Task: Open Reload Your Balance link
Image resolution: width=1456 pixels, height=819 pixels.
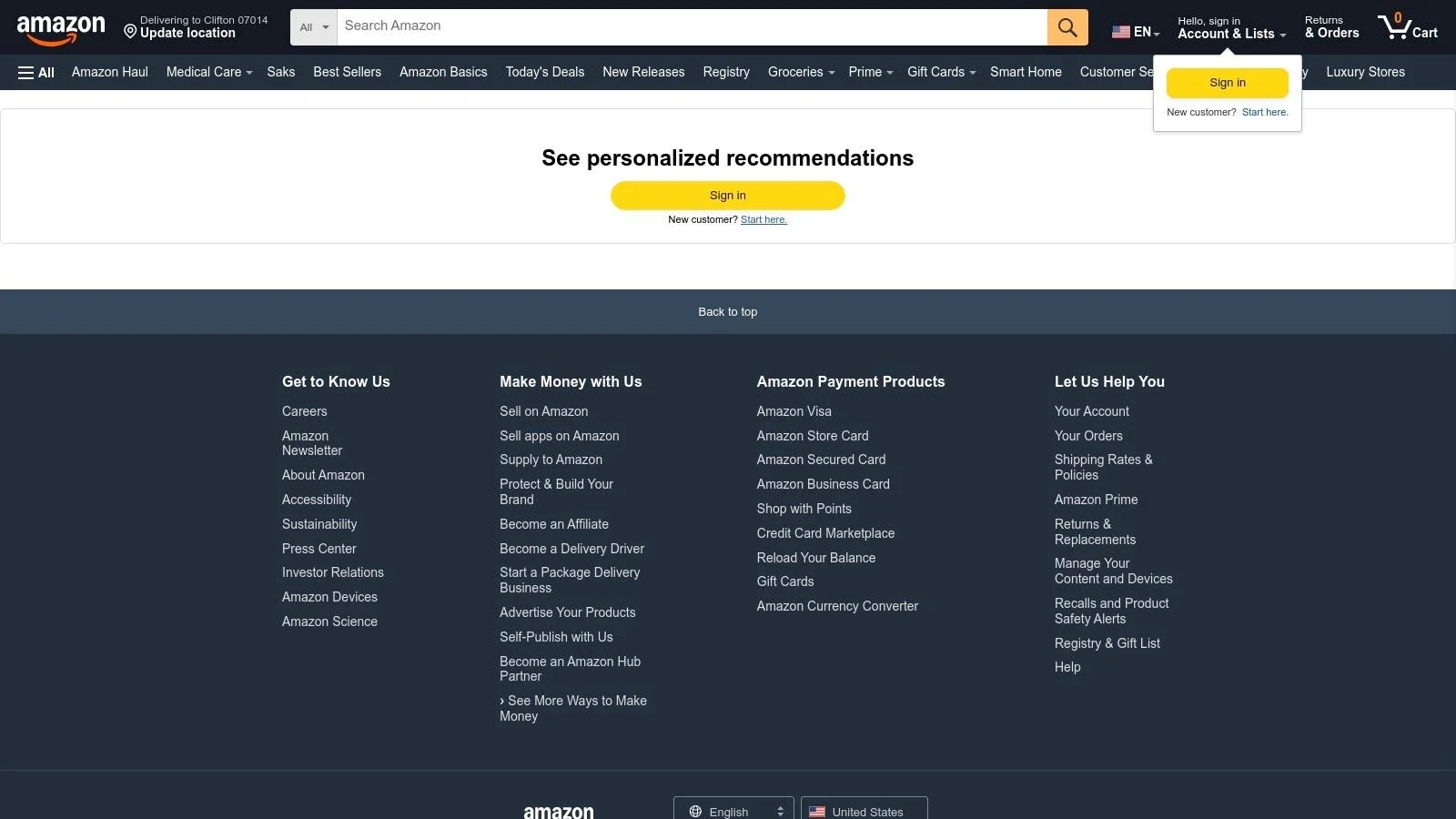Action: pyautogui.click(x=816, y=558)
